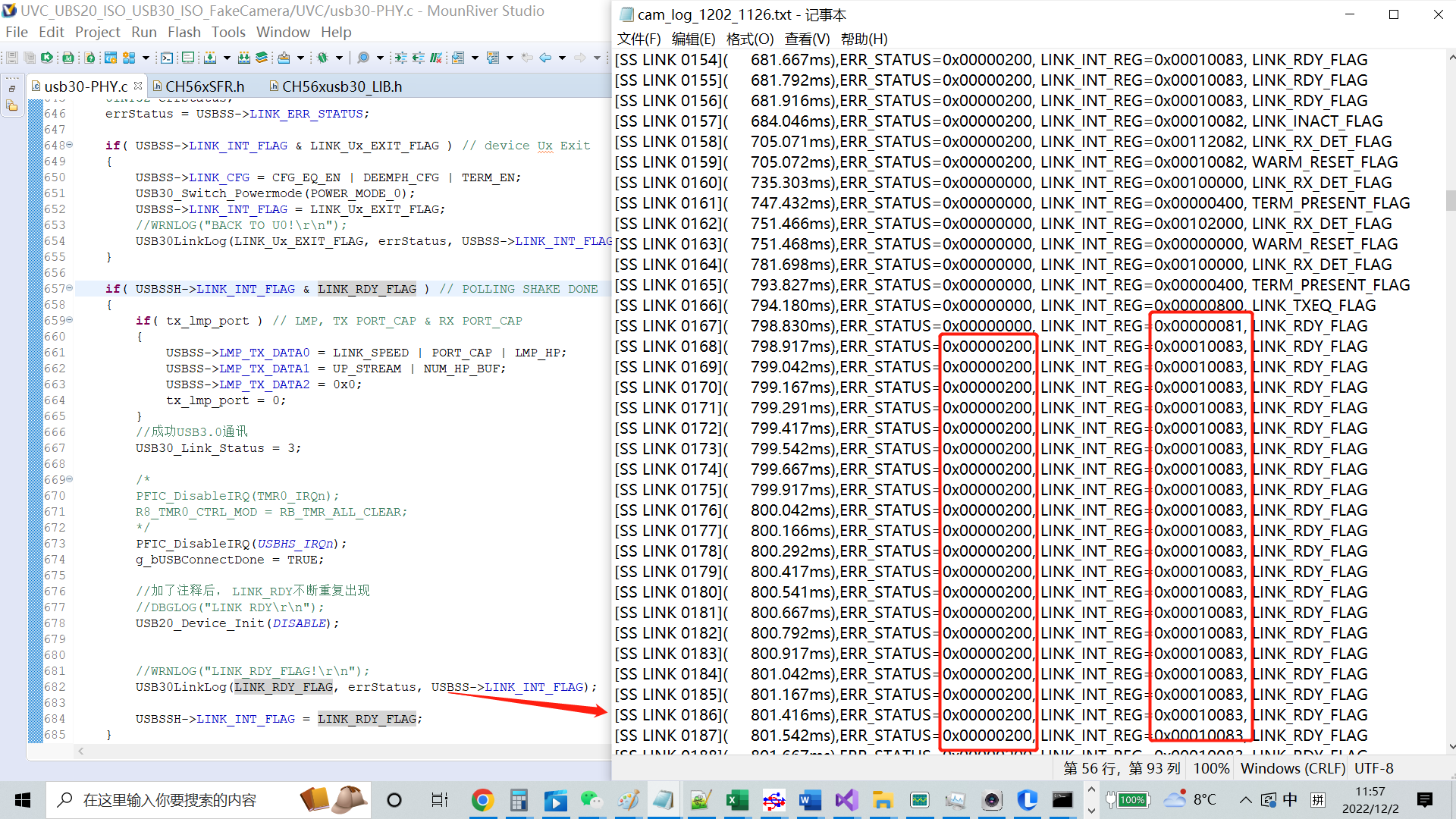Click the Windows Start button
The width and height of the screenshot is (1456, 819).
coord(23,800)
